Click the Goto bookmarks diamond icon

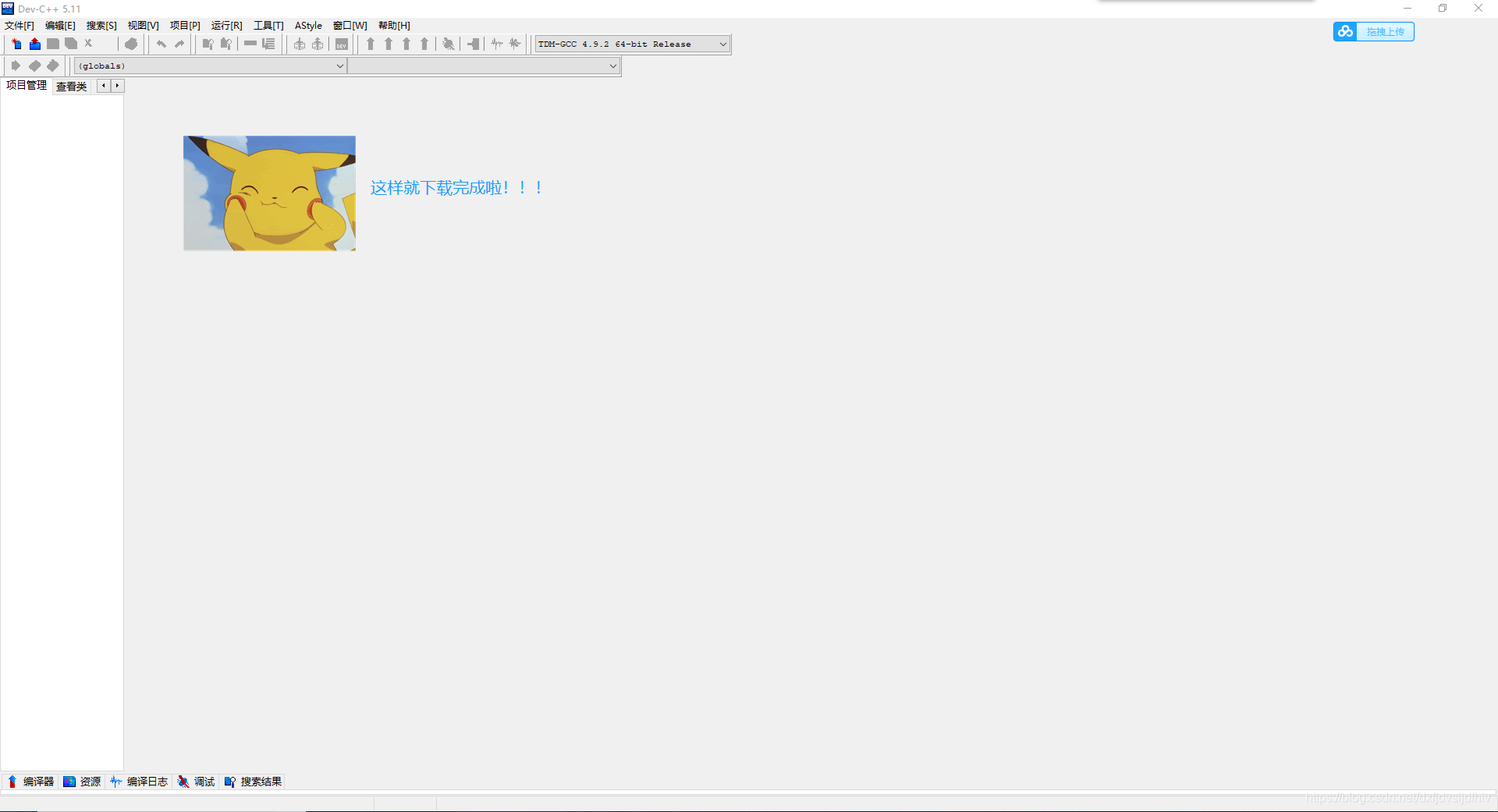click(52, 66)
